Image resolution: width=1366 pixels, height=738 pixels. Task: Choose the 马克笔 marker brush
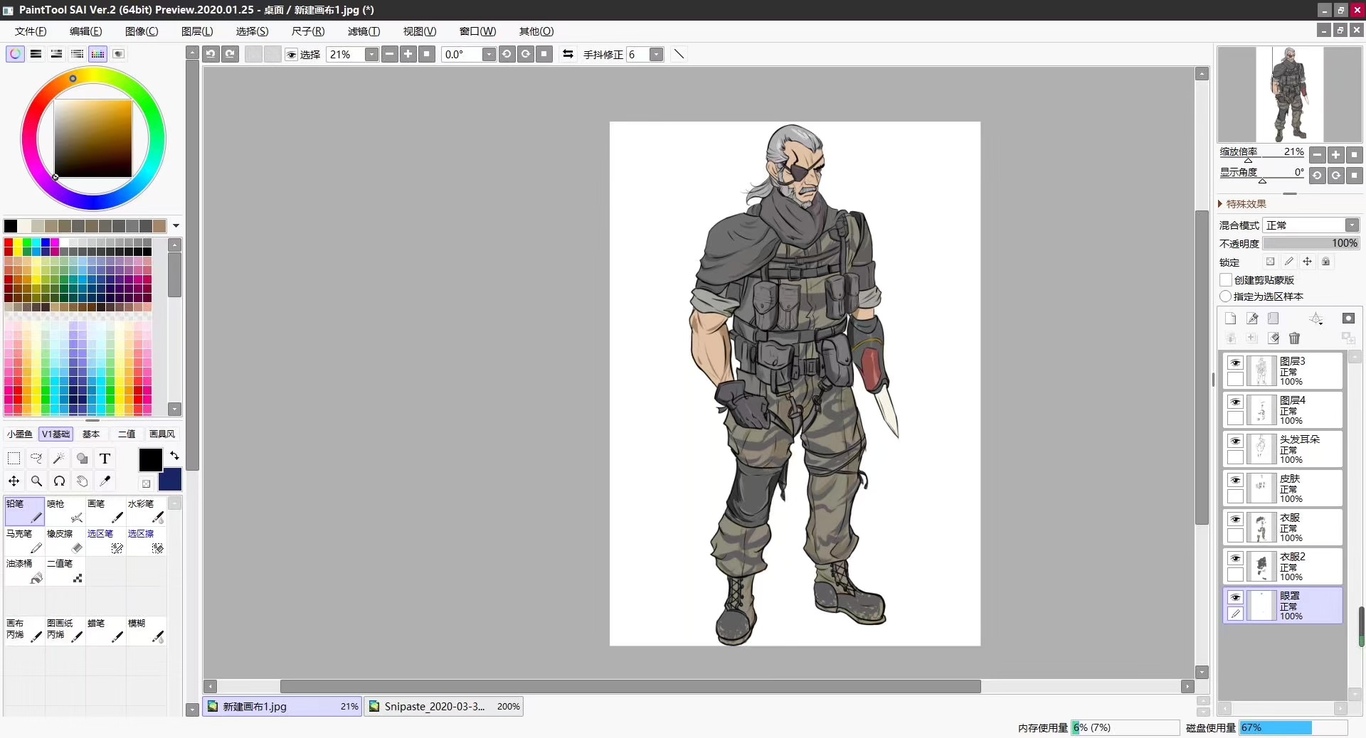tap(24, 541)
